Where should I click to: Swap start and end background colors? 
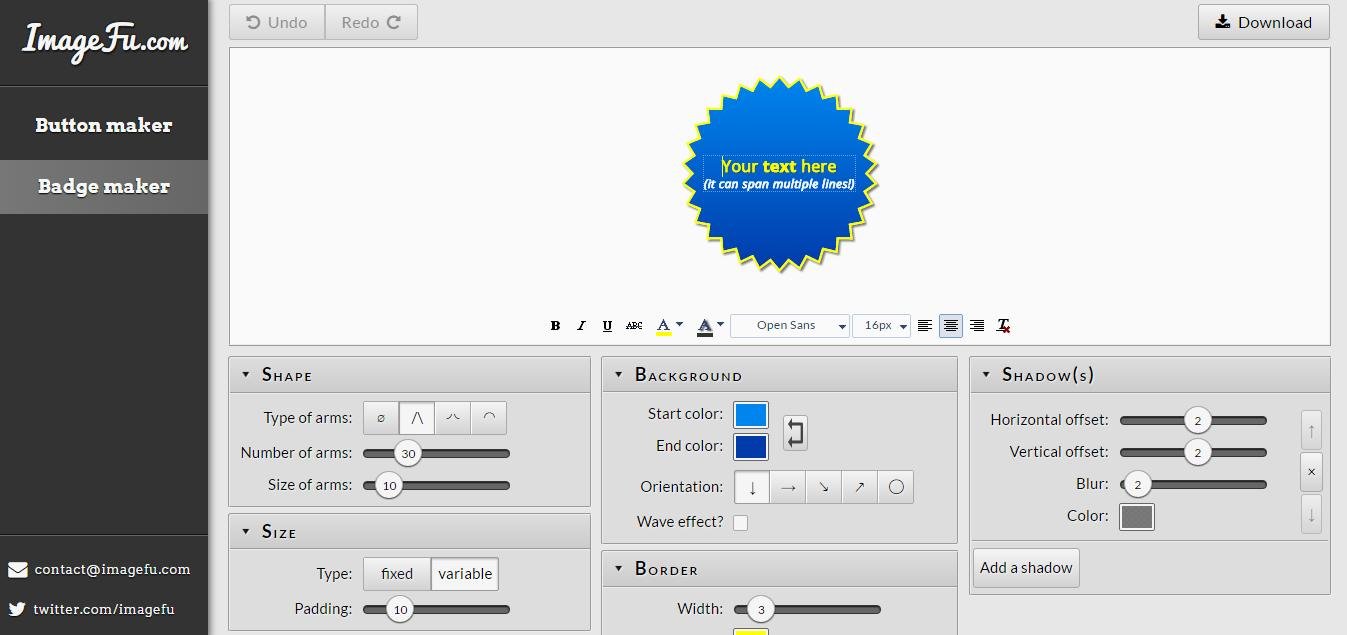tap(795, 432)
